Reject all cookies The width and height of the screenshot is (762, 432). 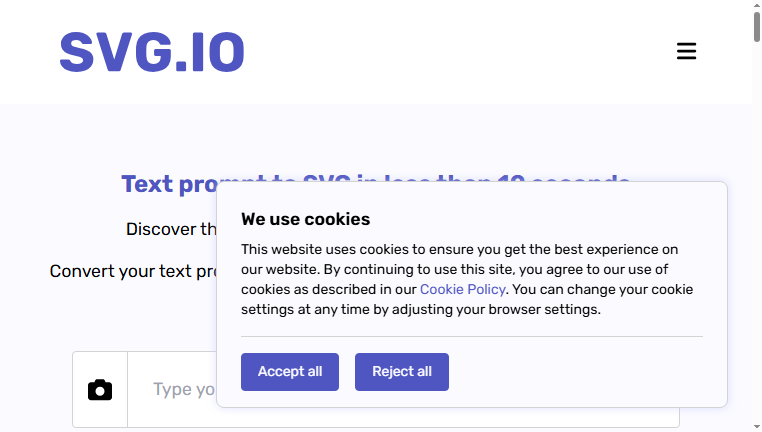tap(401, 372)
